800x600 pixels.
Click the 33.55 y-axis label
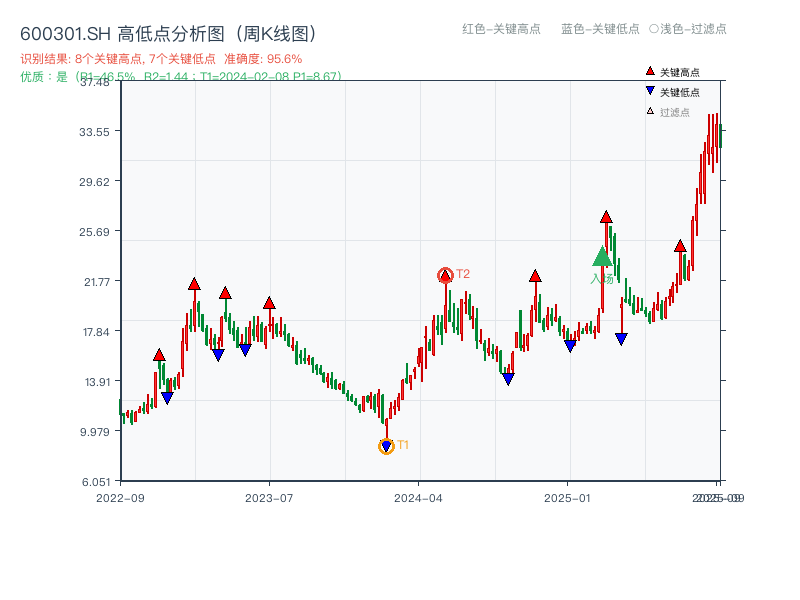(94, 132)
